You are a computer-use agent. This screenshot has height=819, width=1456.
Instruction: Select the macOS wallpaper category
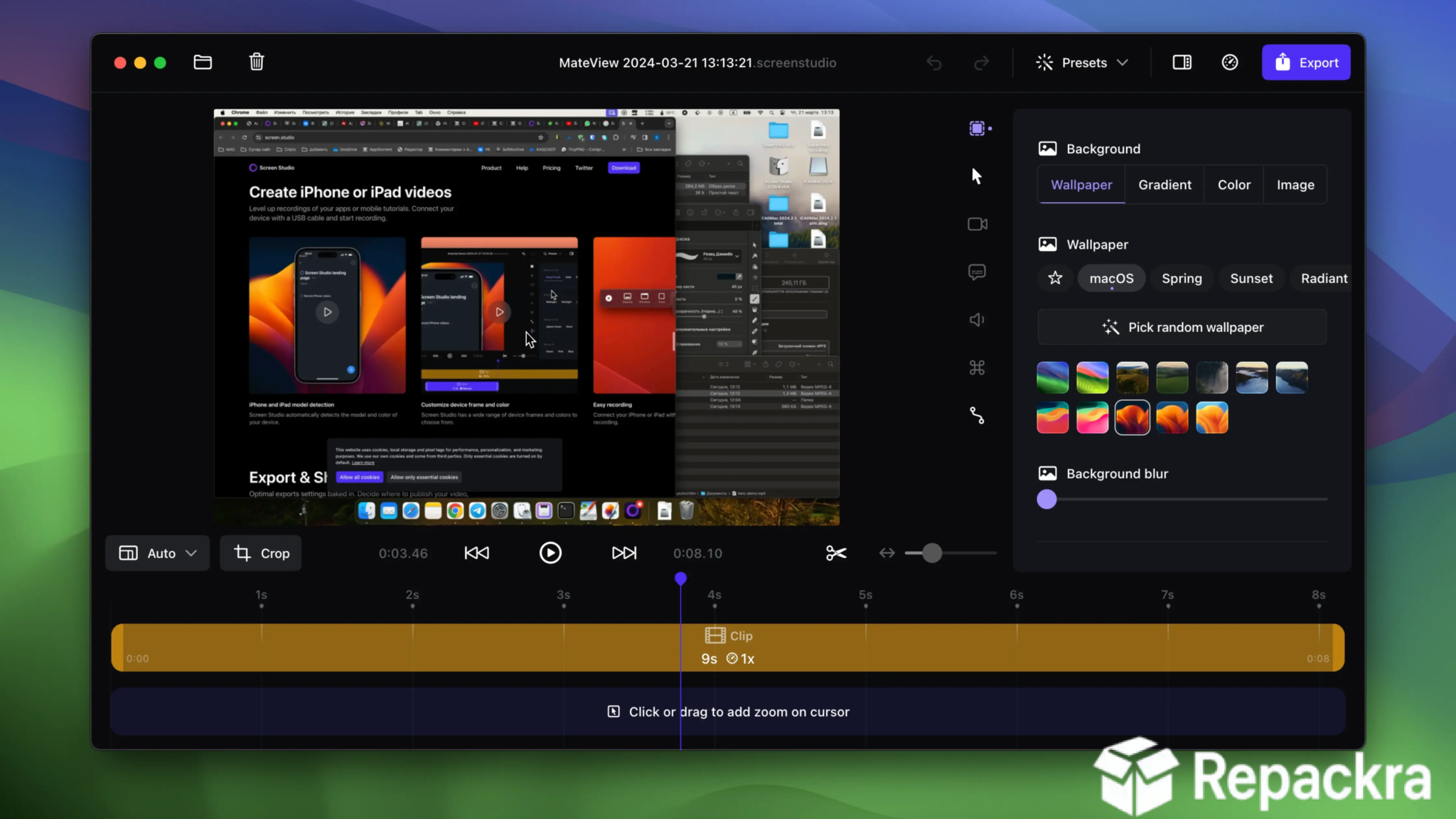click(x=1111, y=278)
